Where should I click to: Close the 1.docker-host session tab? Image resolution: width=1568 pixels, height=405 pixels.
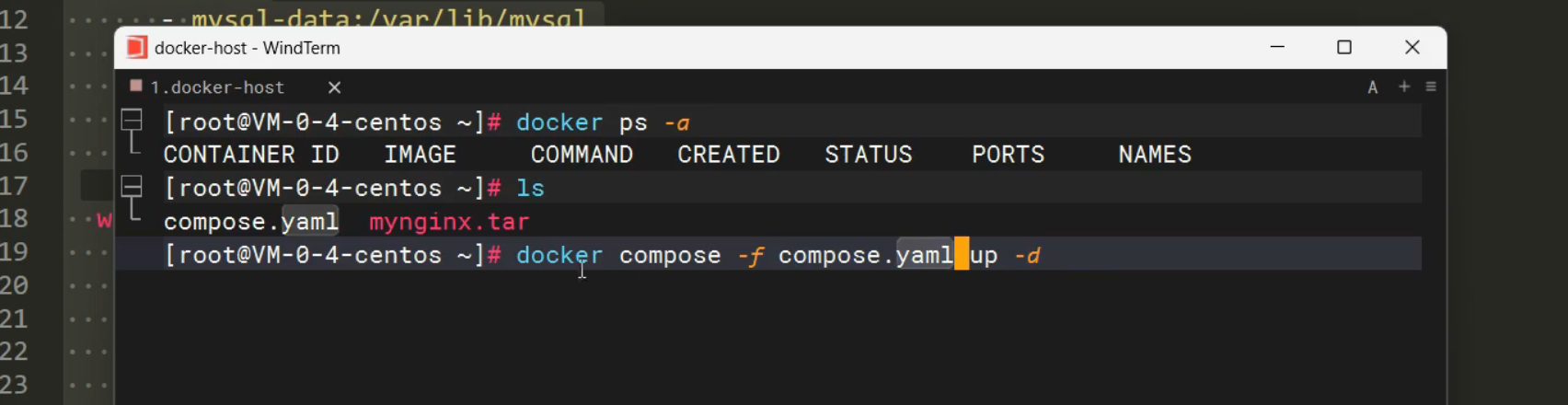[335, 87]
